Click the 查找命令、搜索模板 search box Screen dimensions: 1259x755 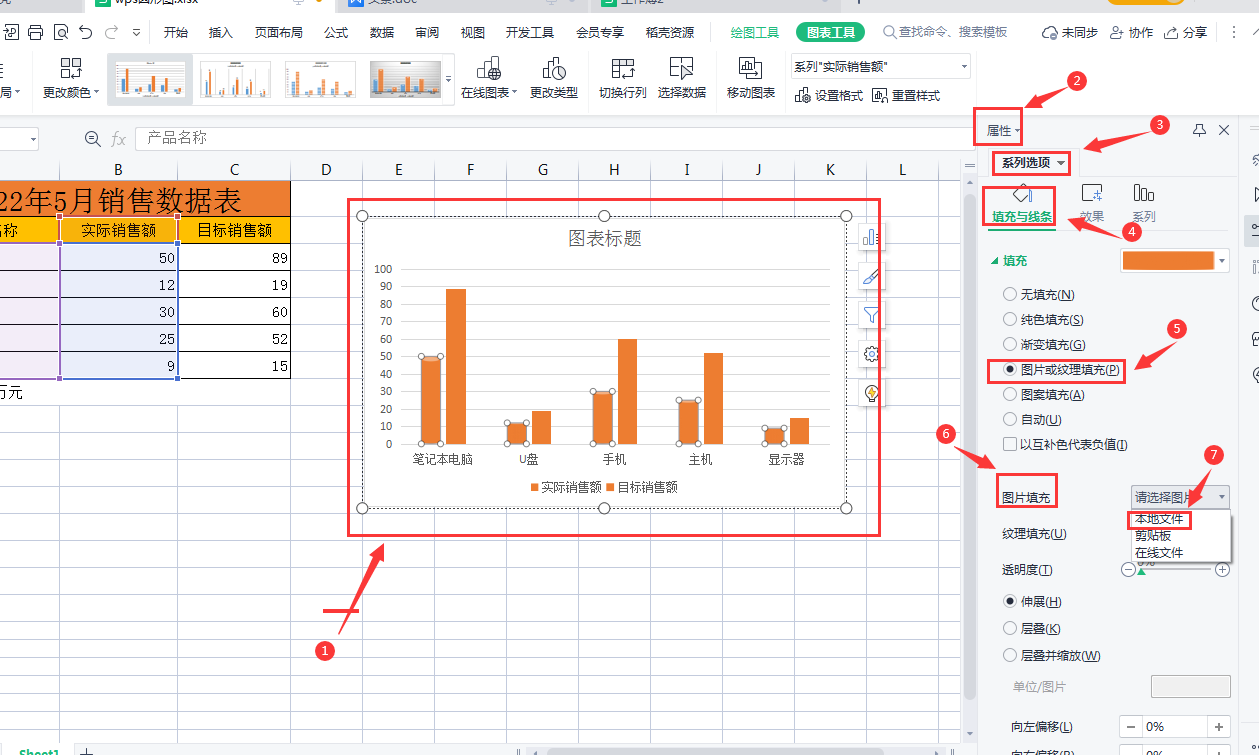[x=946, y=33]
